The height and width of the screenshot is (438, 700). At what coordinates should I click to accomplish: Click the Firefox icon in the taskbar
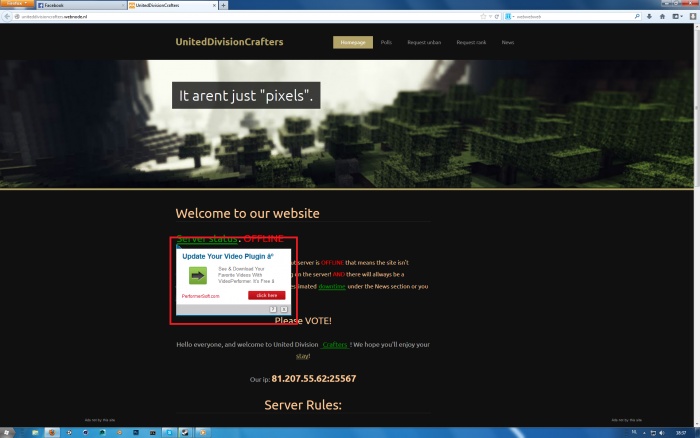pyautogui.click(x=52, y=433)
